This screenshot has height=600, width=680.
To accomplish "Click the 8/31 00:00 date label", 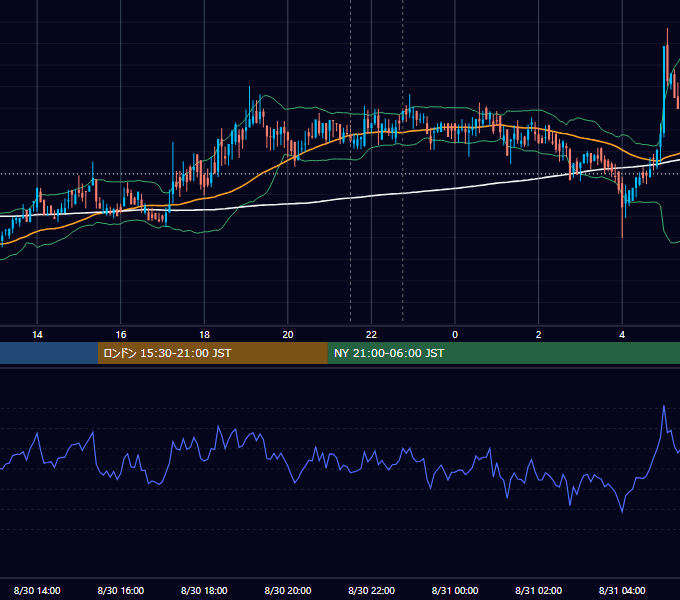I will click(455, 590).
